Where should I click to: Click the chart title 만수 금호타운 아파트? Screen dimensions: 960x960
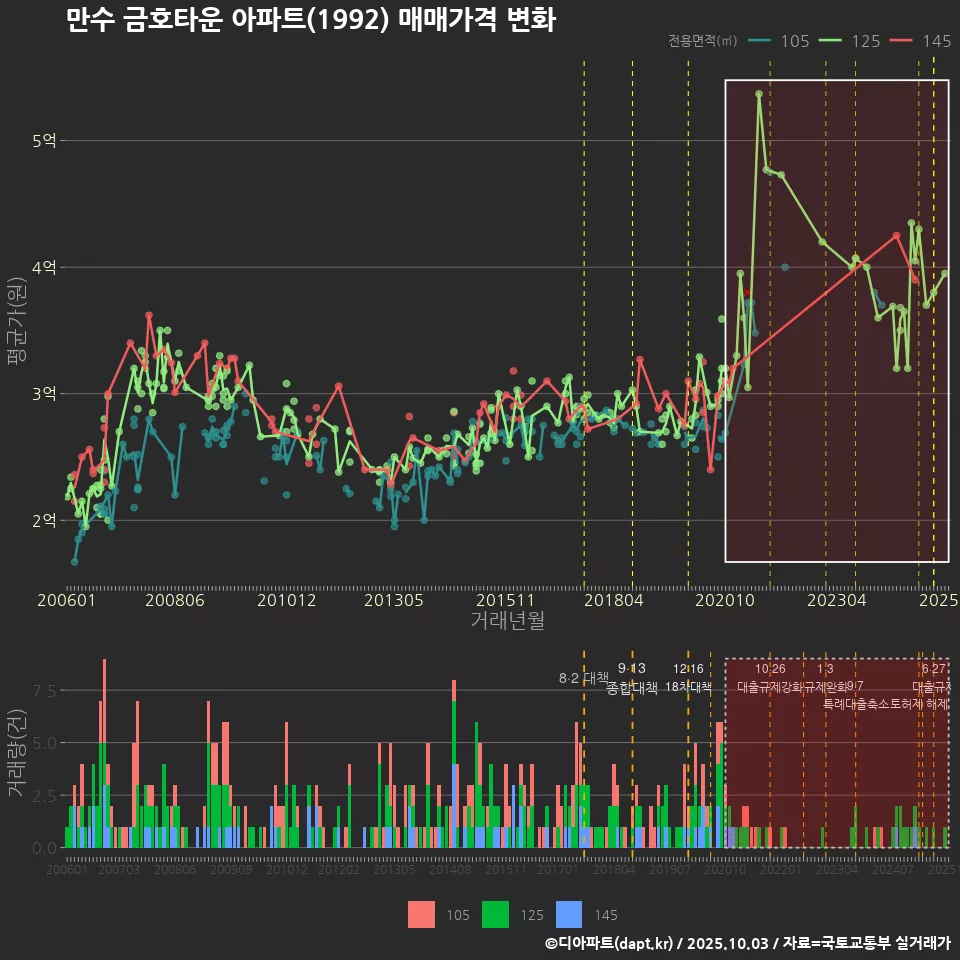click(310, 20)
